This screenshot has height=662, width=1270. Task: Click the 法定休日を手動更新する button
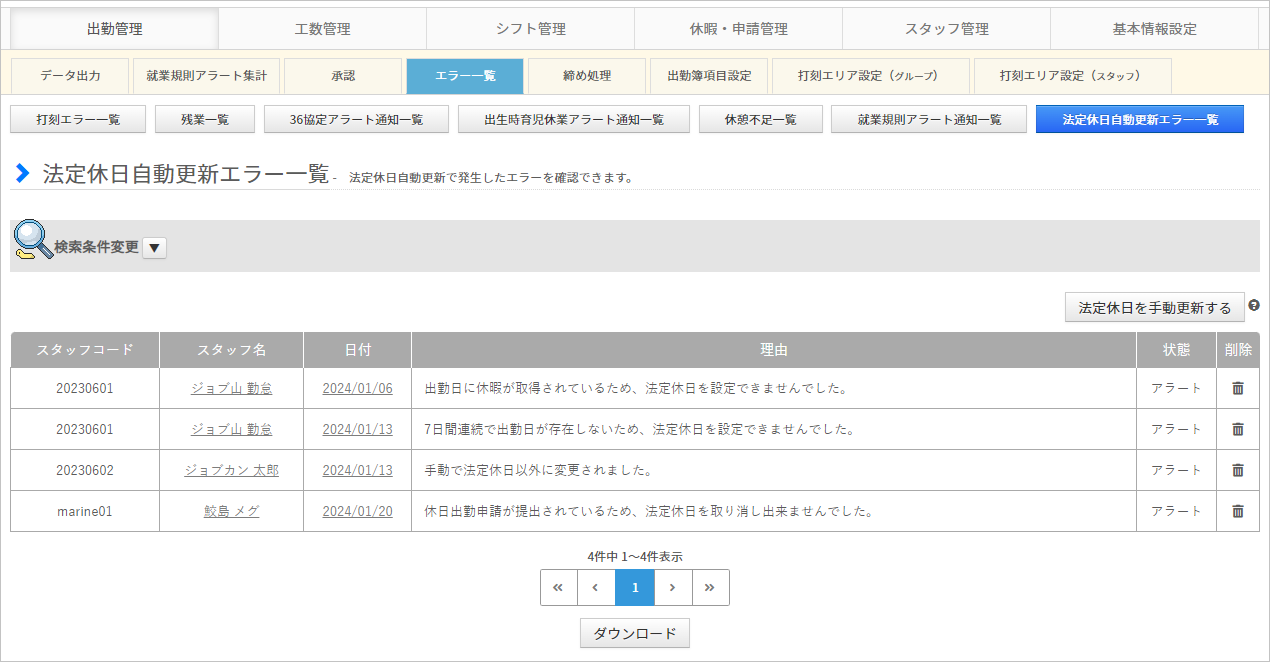(x=1154, y=308)
